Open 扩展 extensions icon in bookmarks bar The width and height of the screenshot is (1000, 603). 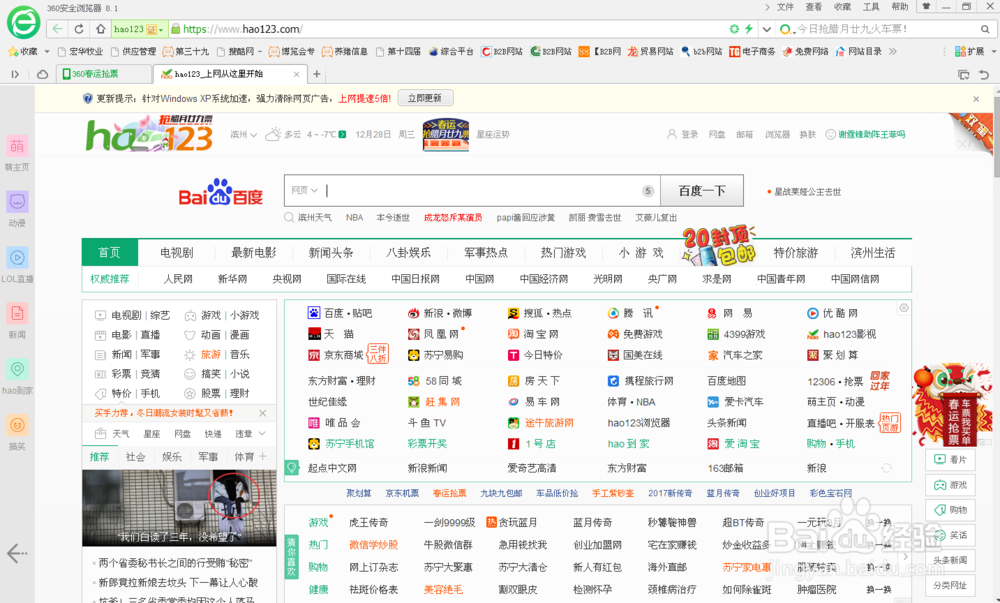(x=960, y=51)
